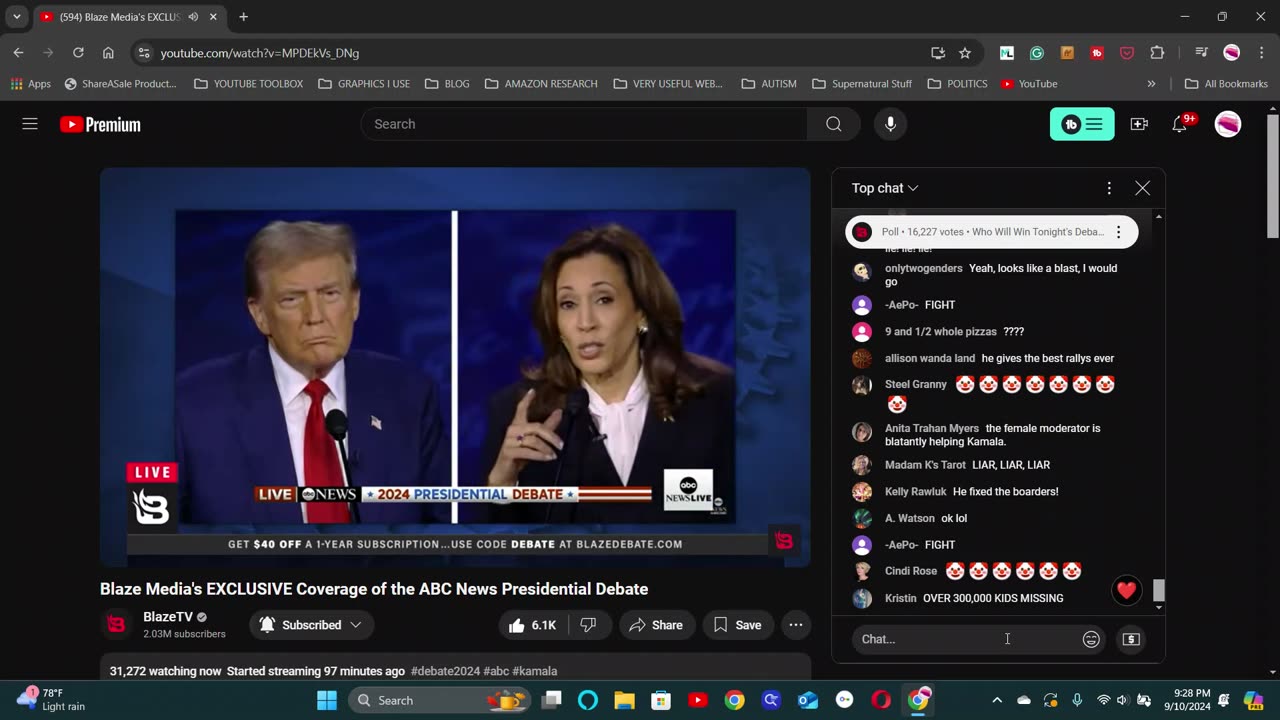Expand the Top chat mode dropdown
The width and height of the screenshot is (1280, 720).
point(885,188)
